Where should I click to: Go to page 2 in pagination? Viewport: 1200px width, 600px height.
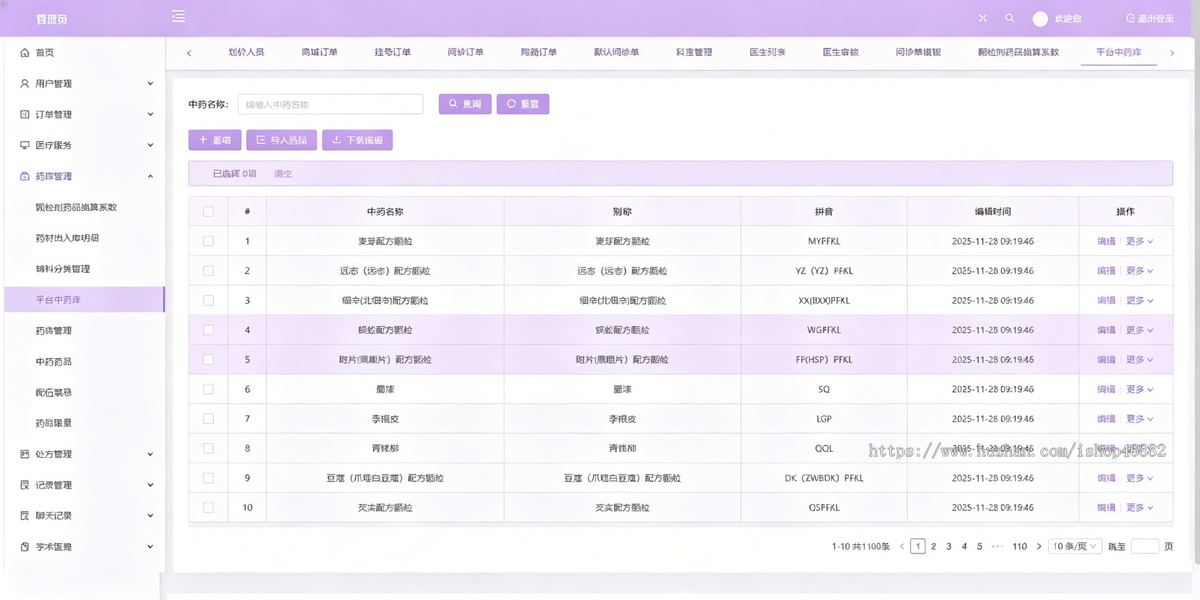(934, 546)
